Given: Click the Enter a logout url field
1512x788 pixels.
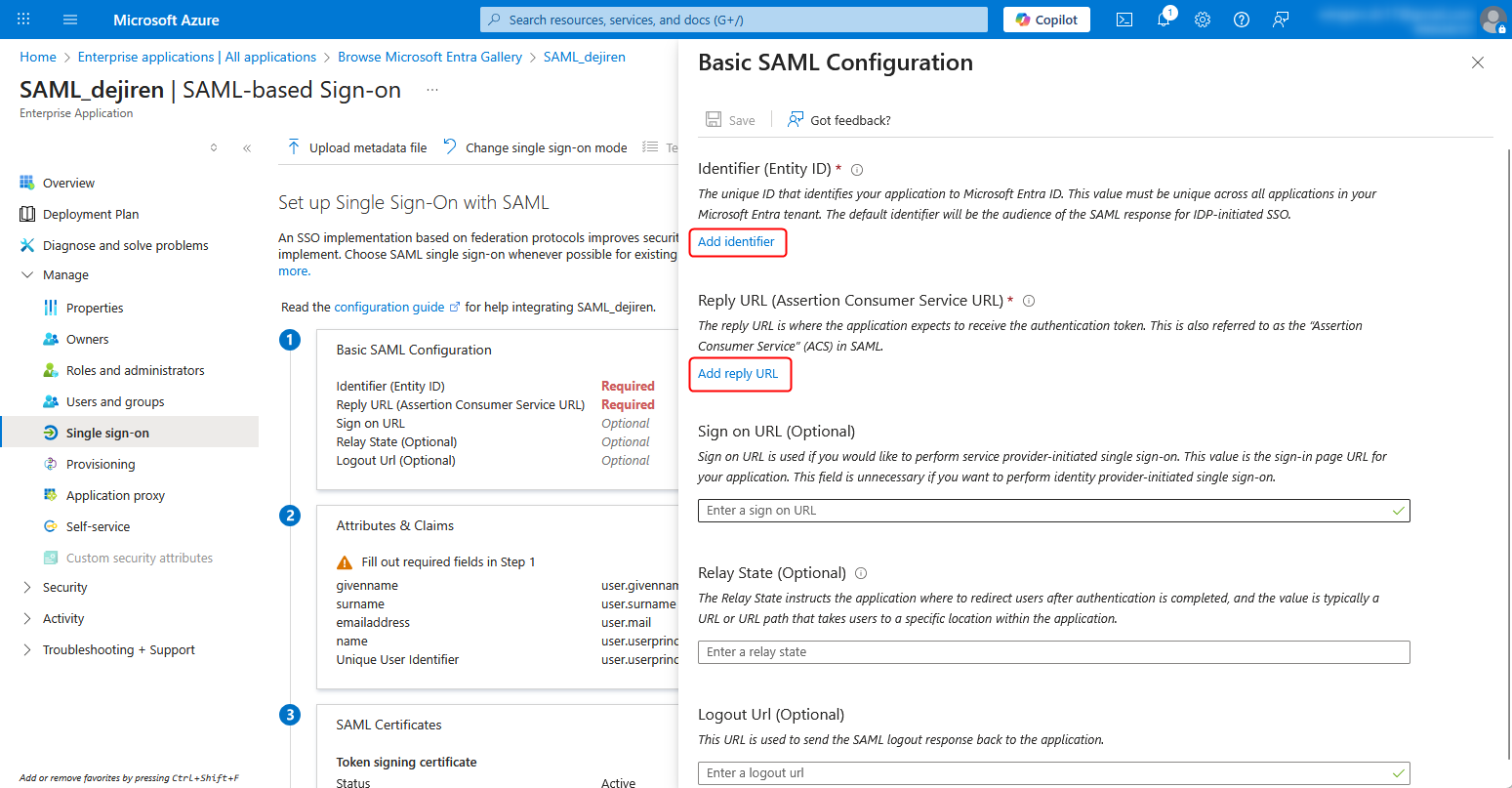Looking at the screenshot, I should pyautogui.click(x=1053, y=773).
